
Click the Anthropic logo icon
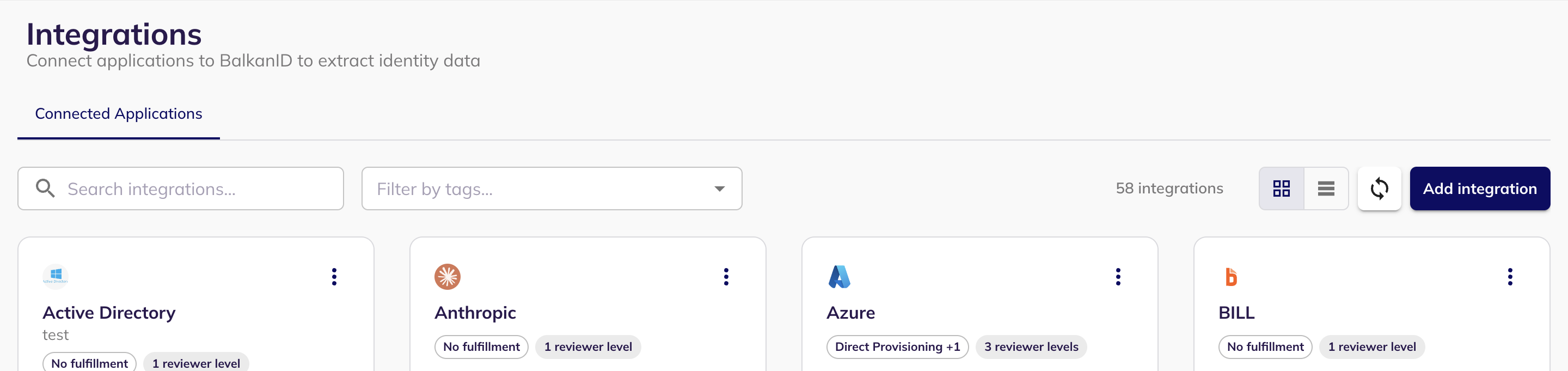(448, 277)
